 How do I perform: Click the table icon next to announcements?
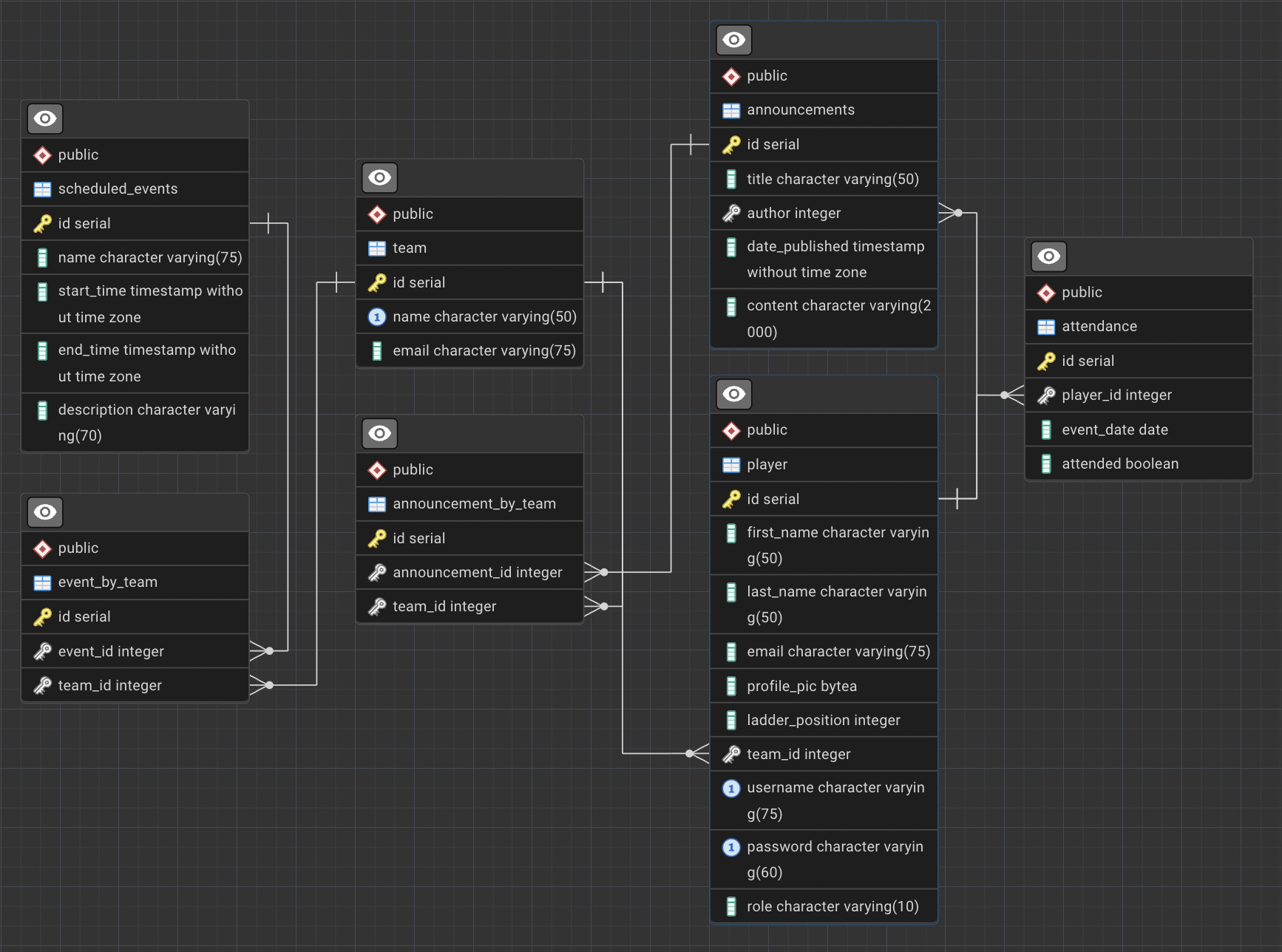730,109
